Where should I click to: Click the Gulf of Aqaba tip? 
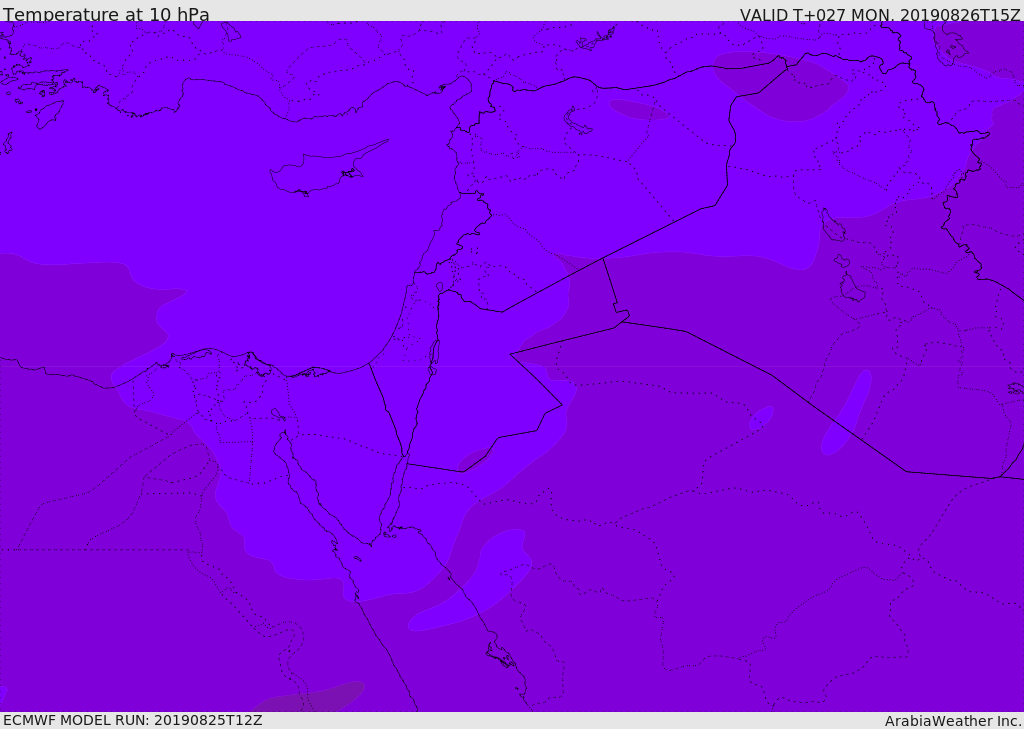click(404, 457)
